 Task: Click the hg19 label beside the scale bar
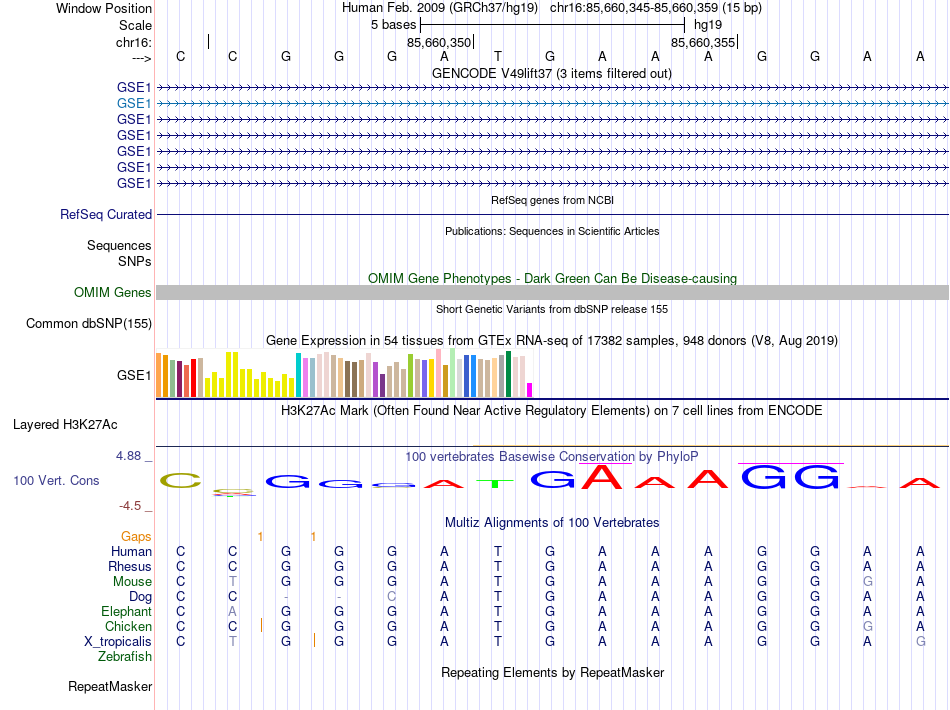click(x=708, y=25)
